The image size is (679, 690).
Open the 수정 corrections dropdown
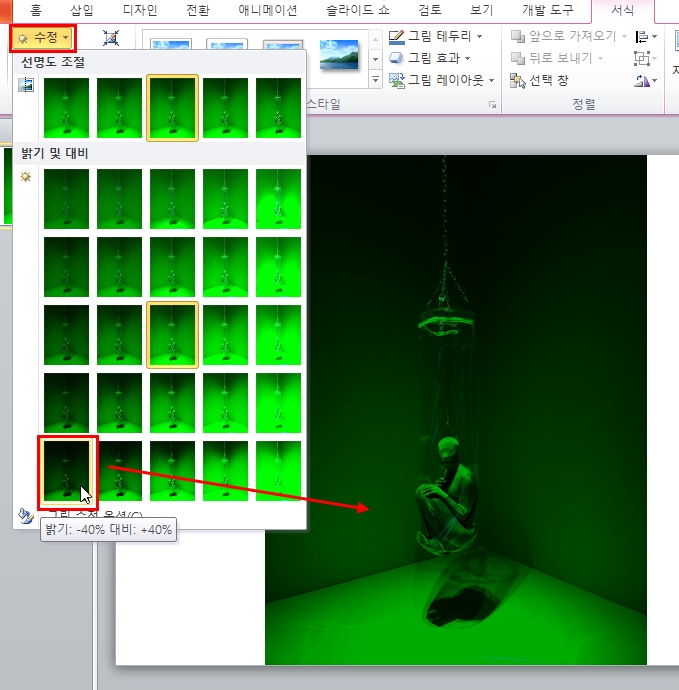tap(43, 38)
